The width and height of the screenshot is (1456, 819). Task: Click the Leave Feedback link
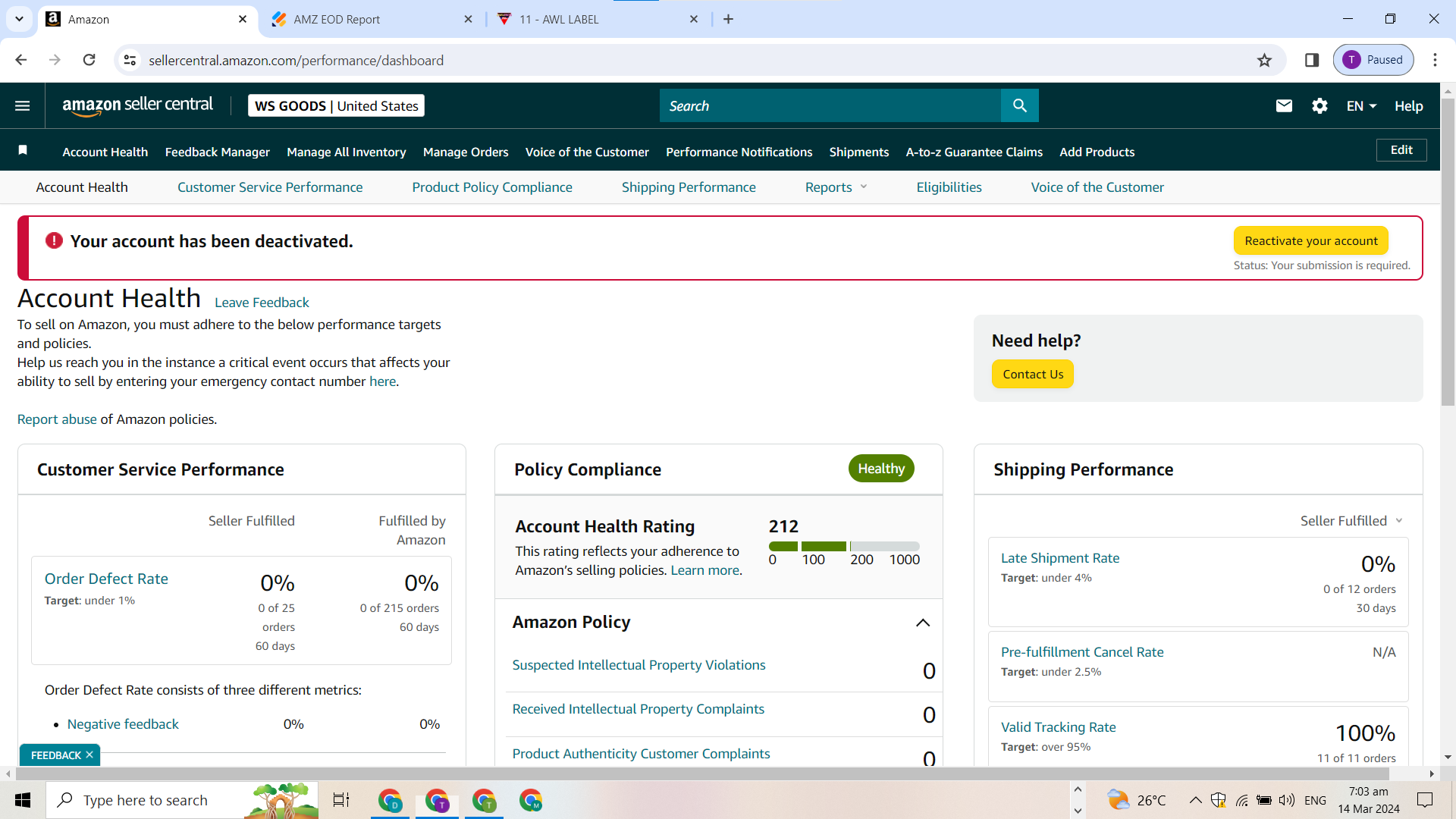pyautogui.click(x=262, y=303)
